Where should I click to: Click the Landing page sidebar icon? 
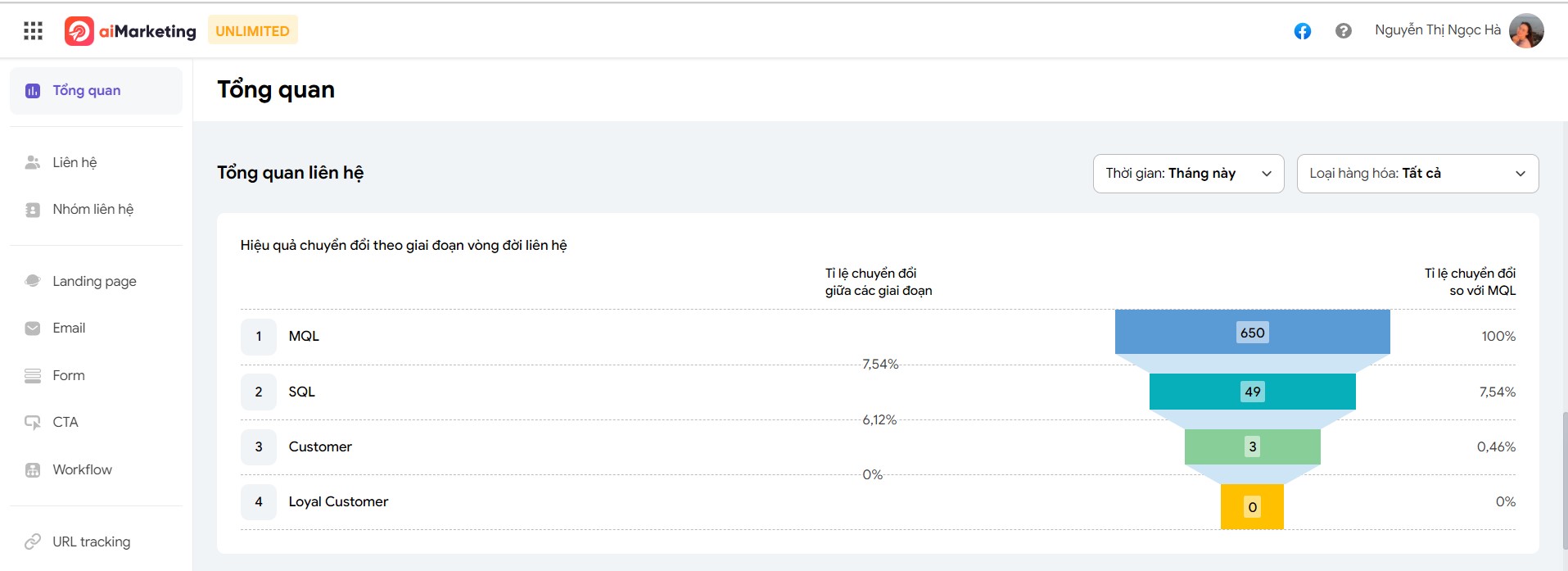33,281
